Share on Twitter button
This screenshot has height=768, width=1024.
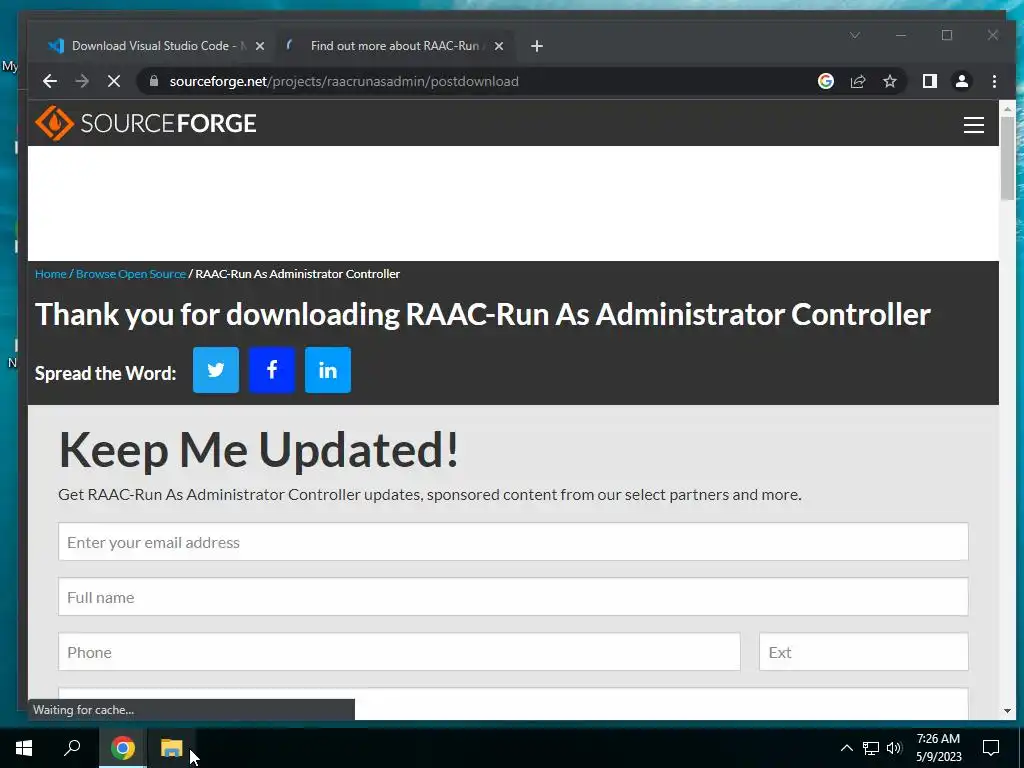coord(216,370)
